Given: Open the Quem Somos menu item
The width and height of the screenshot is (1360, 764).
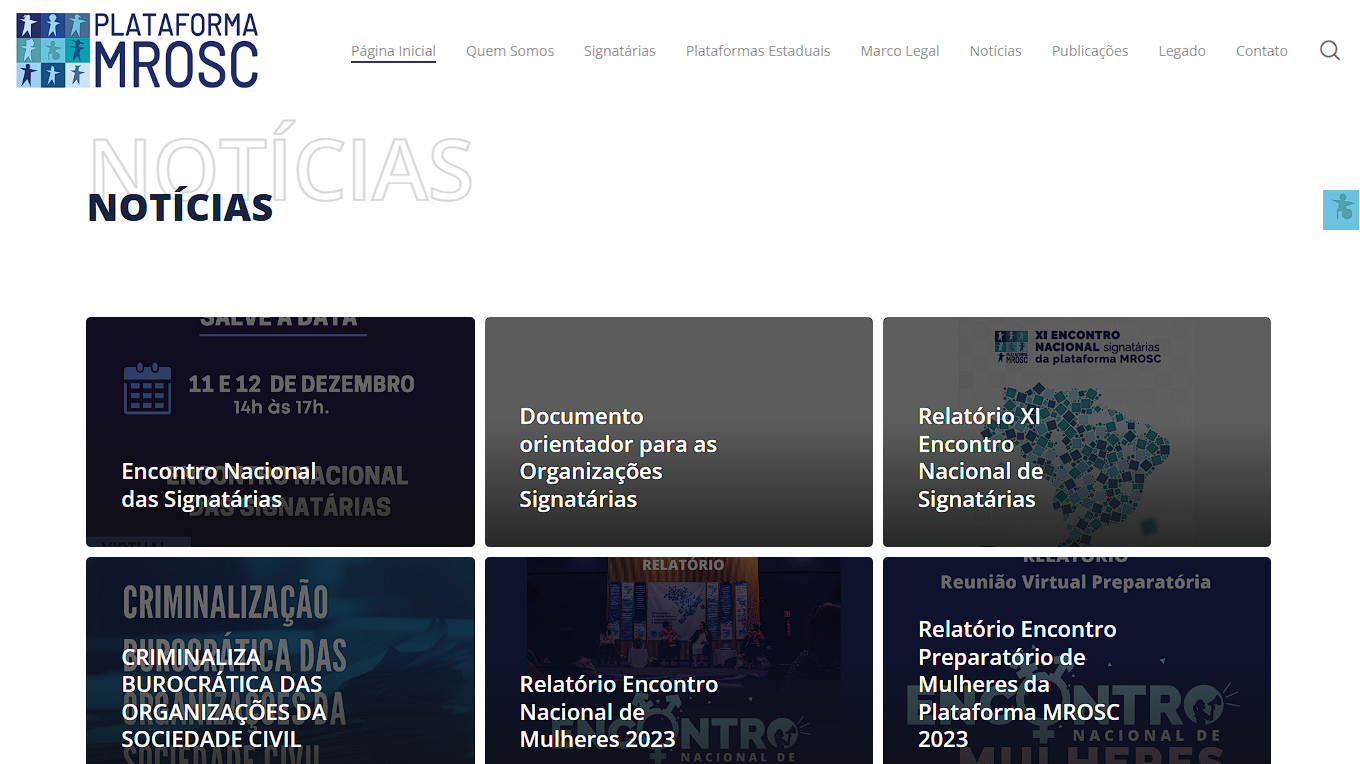Looking at the screenshot, I should click(x=510, y=51).
